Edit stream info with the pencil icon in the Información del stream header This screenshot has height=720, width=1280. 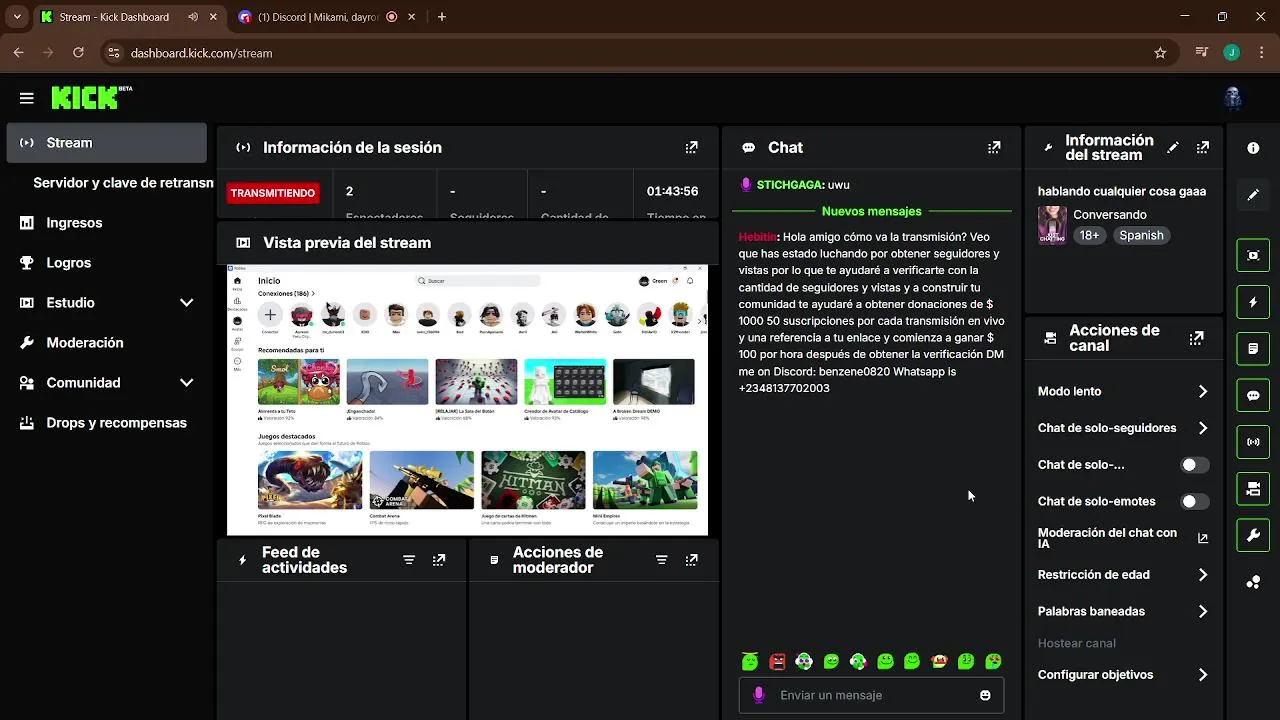[1173, 147]
